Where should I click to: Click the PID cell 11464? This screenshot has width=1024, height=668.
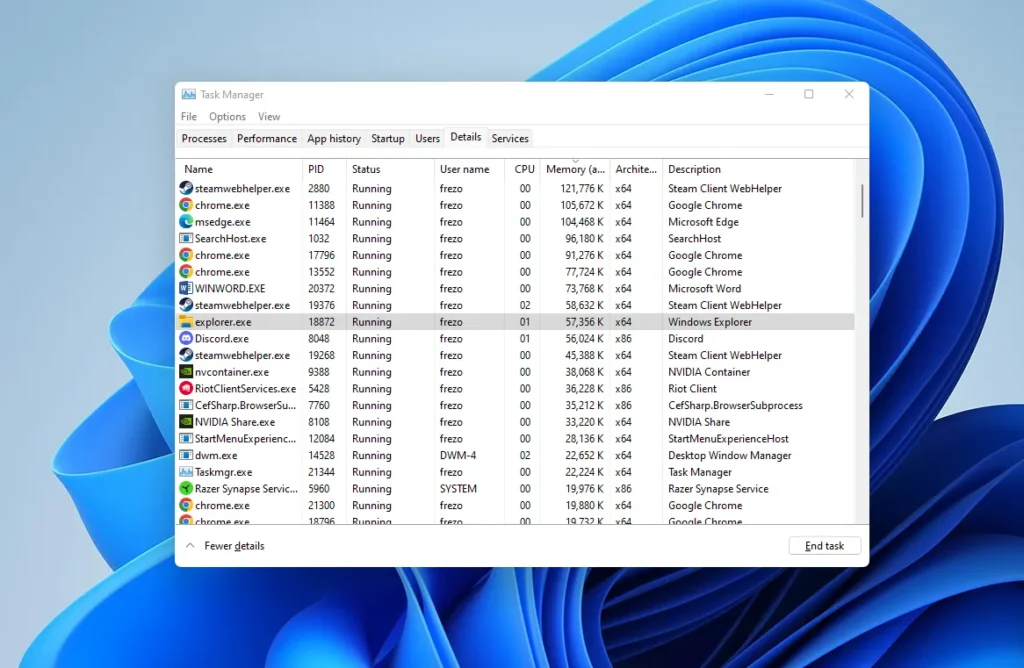[x=321, y=222]
